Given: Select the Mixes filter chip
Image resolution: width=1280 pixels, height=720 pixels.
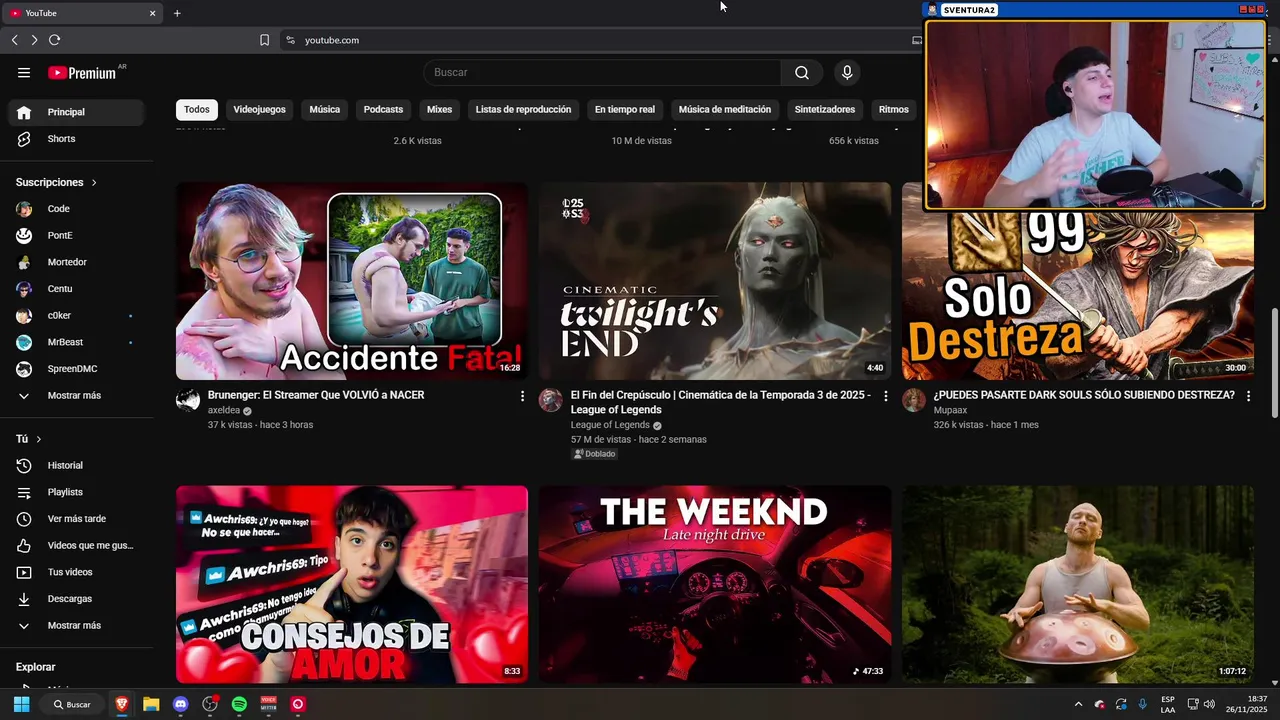Looking at the screenshot, I should point(439,110).
